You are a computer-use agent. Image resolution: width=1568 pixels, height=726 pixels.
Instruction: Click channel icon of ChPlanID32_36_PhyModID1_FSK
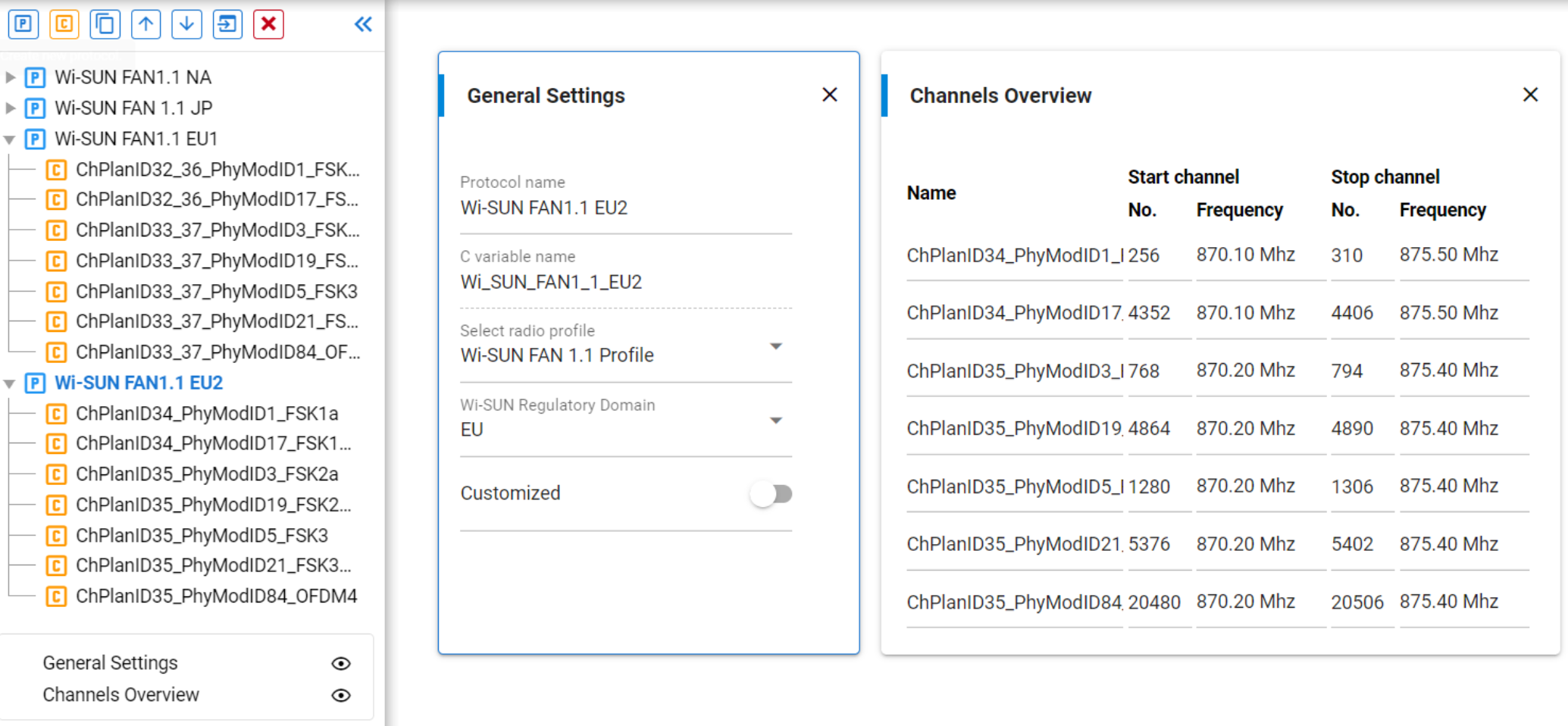[x=56, y=169]
